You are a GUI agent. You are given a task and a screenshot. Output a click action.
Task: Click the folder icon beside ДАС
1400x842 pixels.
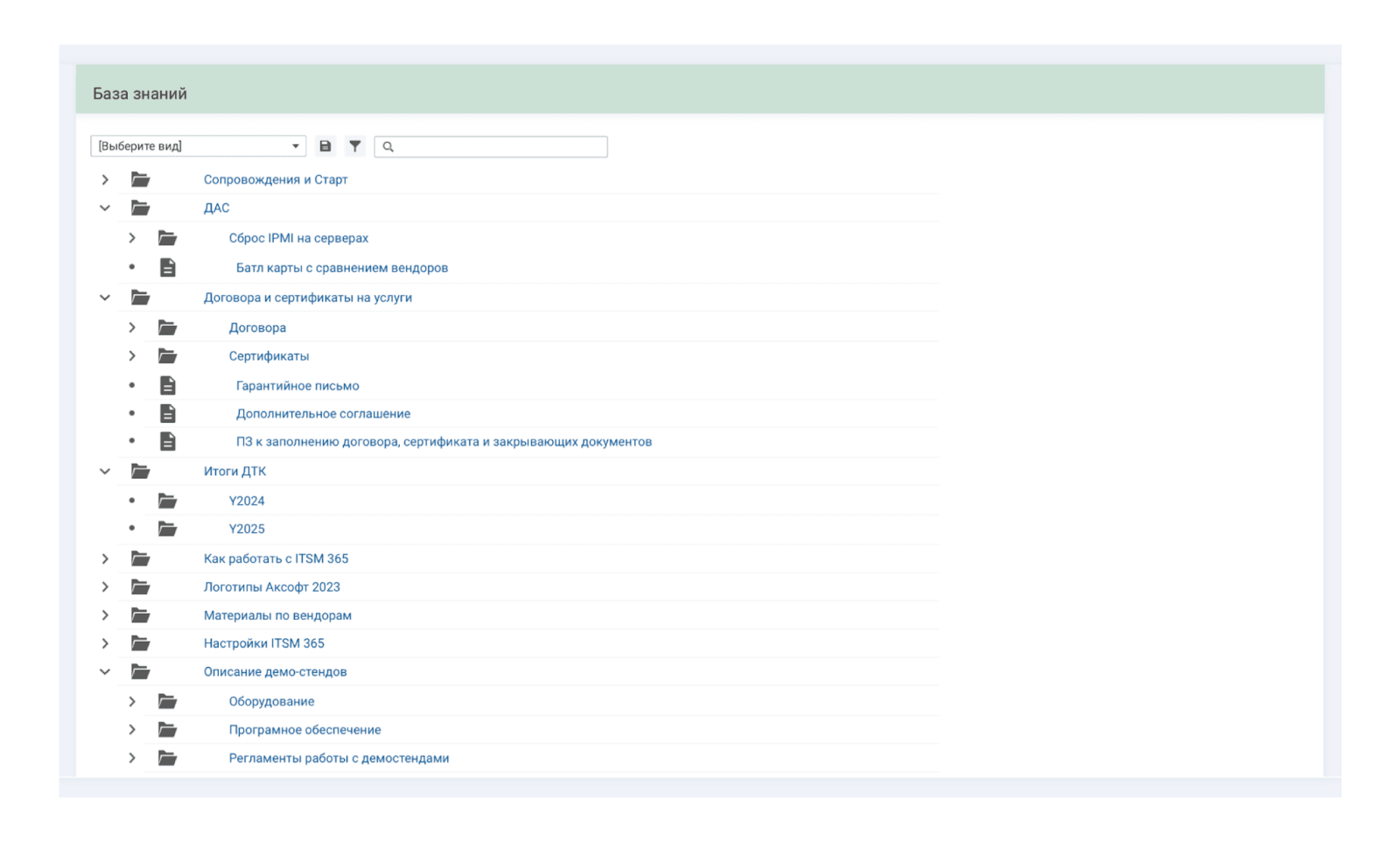(140, 208)
